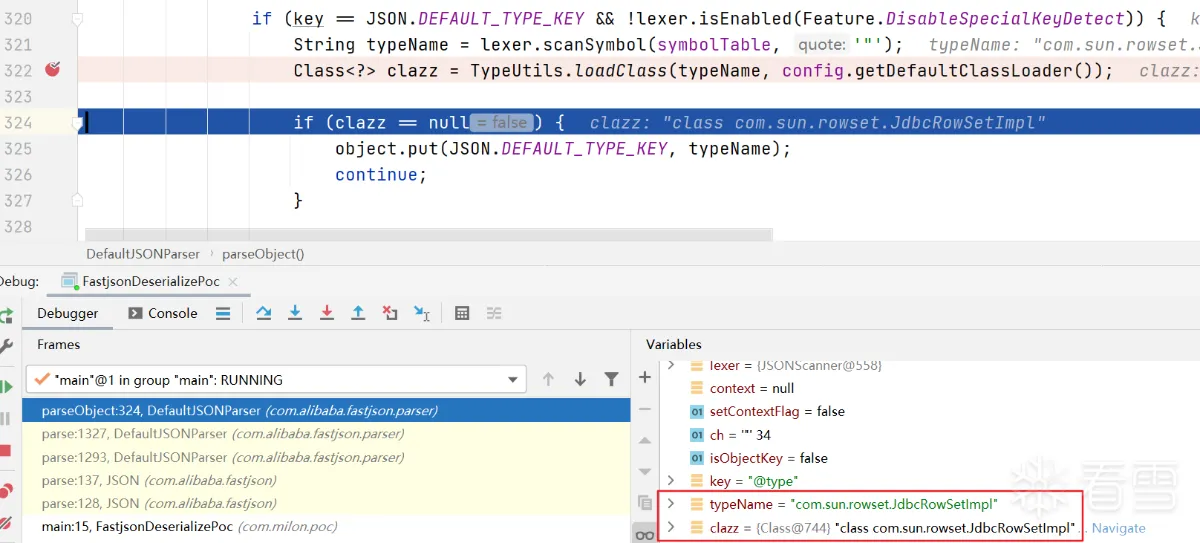The width and height of the screenshot is (1200, 543).
Task: Click the Resume Program green icon
Action: tap(6, 386)
